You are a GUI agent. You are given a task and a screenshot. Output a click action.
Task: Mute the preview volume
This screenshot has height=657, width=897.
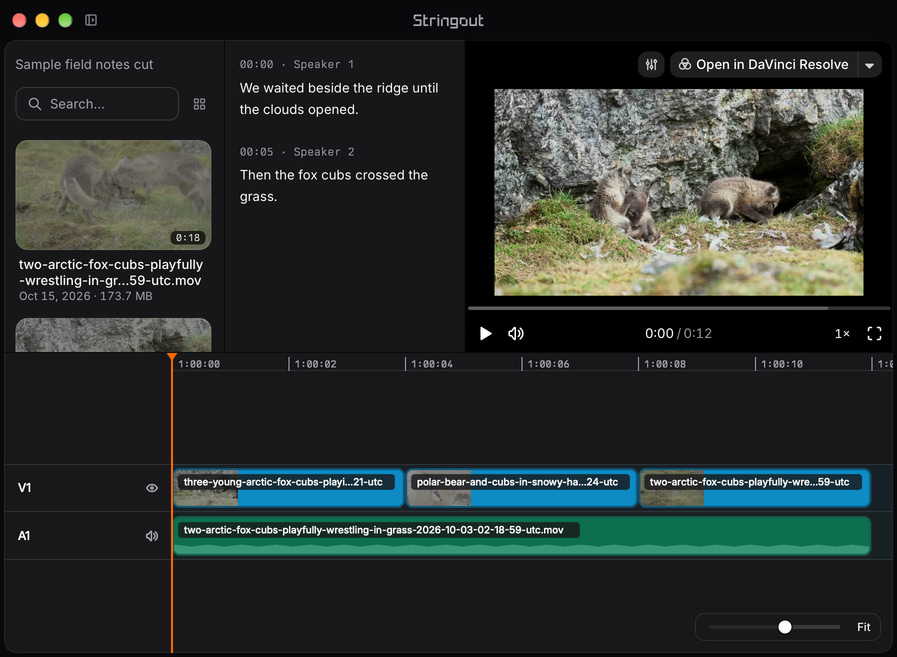(515, 334)
